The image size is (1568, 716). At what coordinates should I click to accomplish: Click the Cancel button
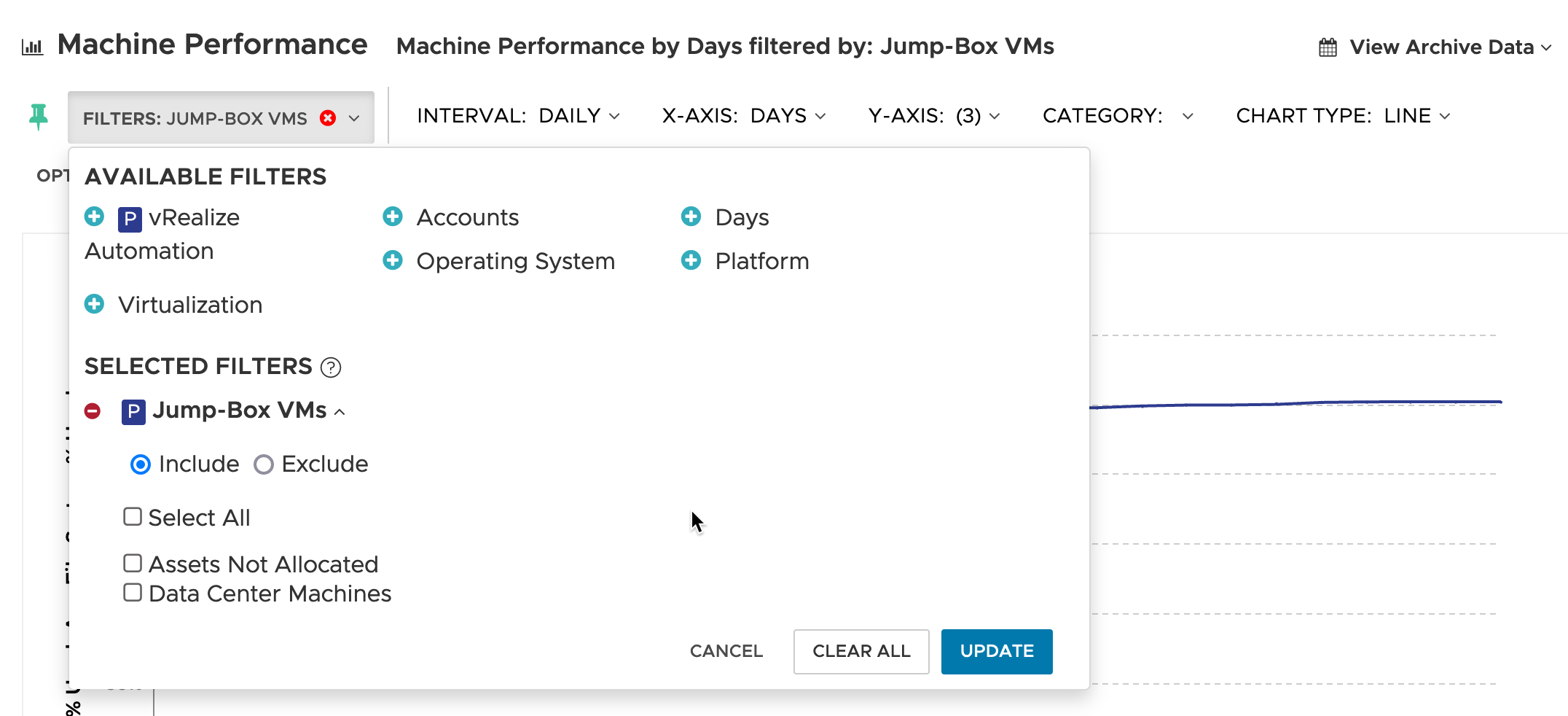726,651
